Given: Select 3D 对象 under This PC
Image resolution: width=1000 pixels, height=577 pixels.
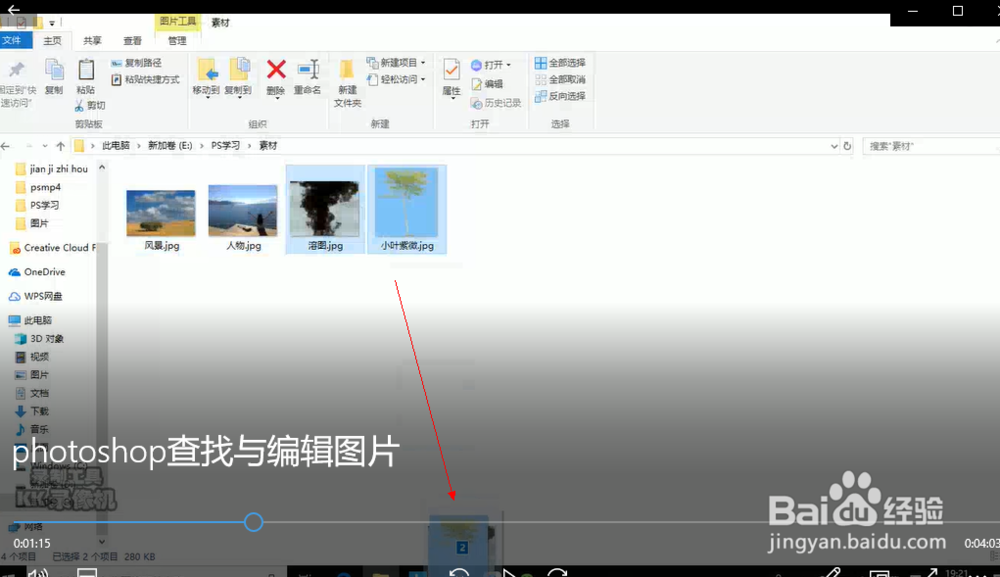Looking at the screenshot, I should point(39,339).
